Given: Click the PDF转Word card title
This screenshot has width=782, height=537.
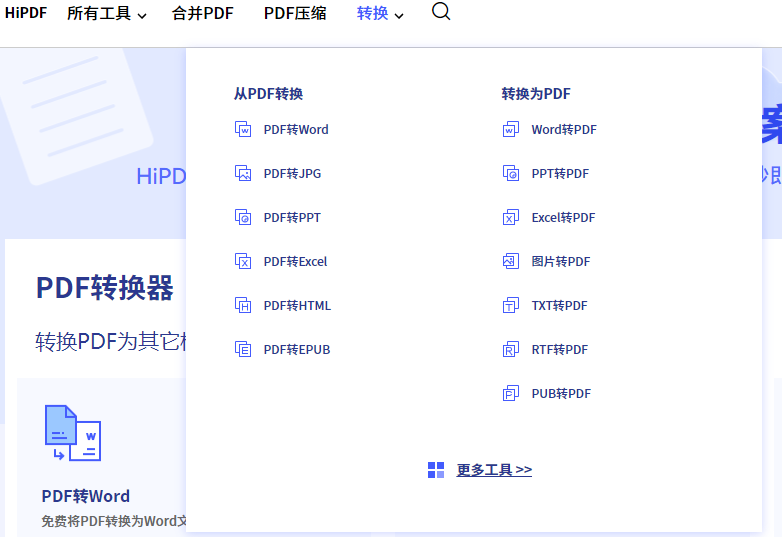Looking at the screenshot, I should [86, 496].
